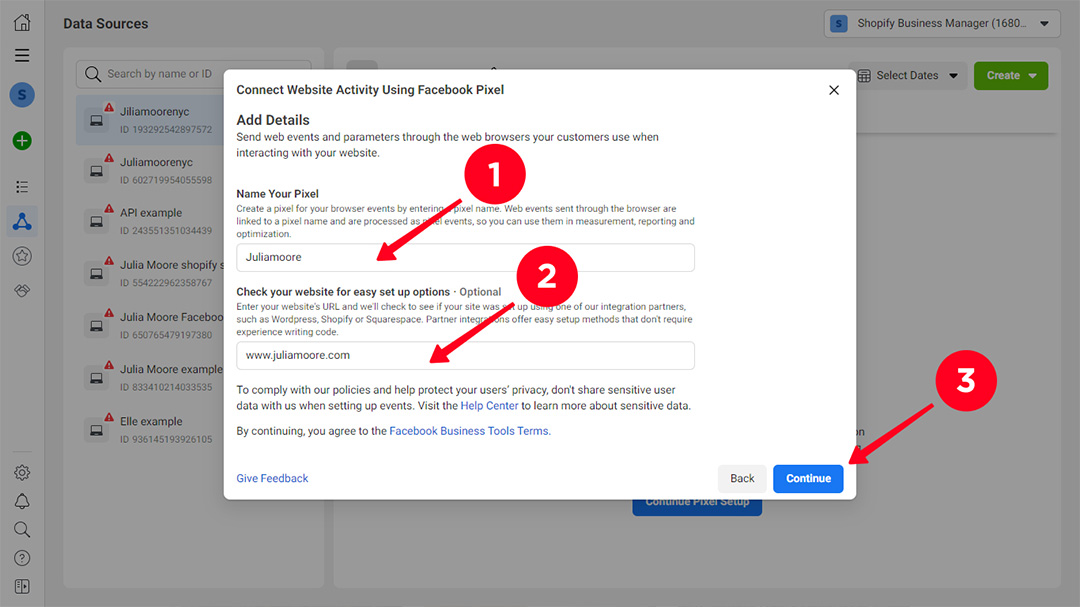Screen dimensions: 1080x607
Task: Click the magnifier icon in search field
Action: pos(93,74)
